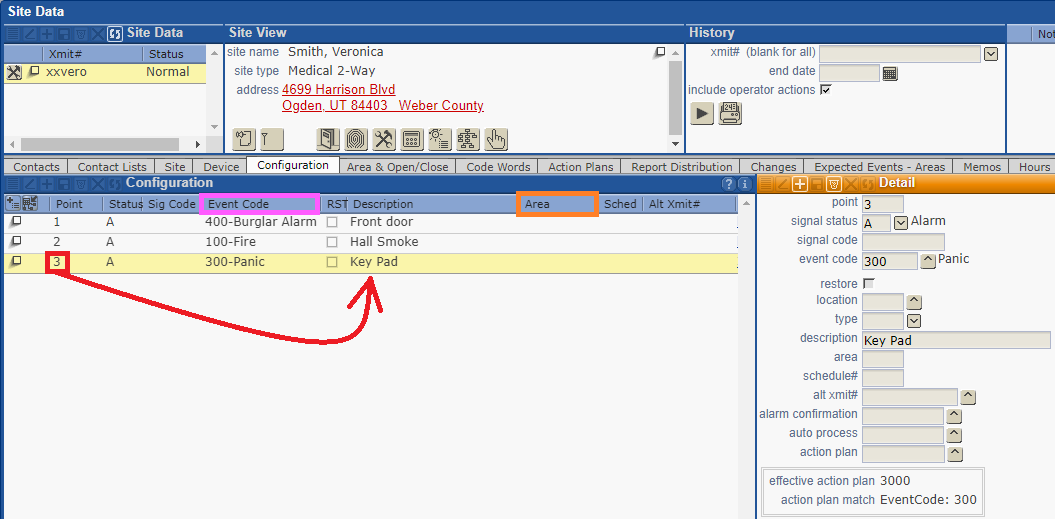1055x519 pixels.
Task: Expand the xmit# dropdown in History
Action: pyautogui.click(x=991, y=54)
